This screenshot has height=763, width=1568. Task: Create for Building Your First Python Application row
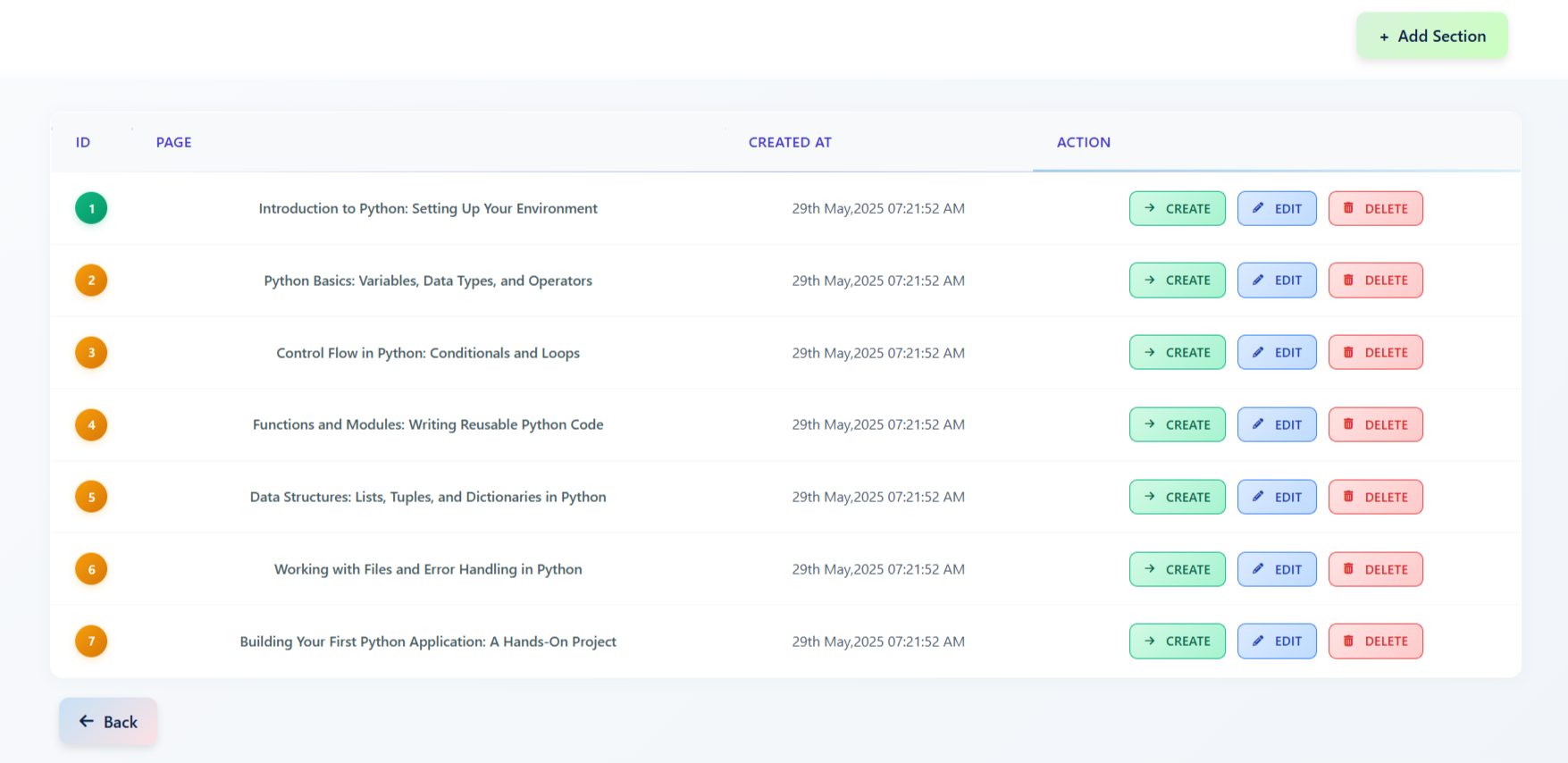click(x=1177, y=641)
